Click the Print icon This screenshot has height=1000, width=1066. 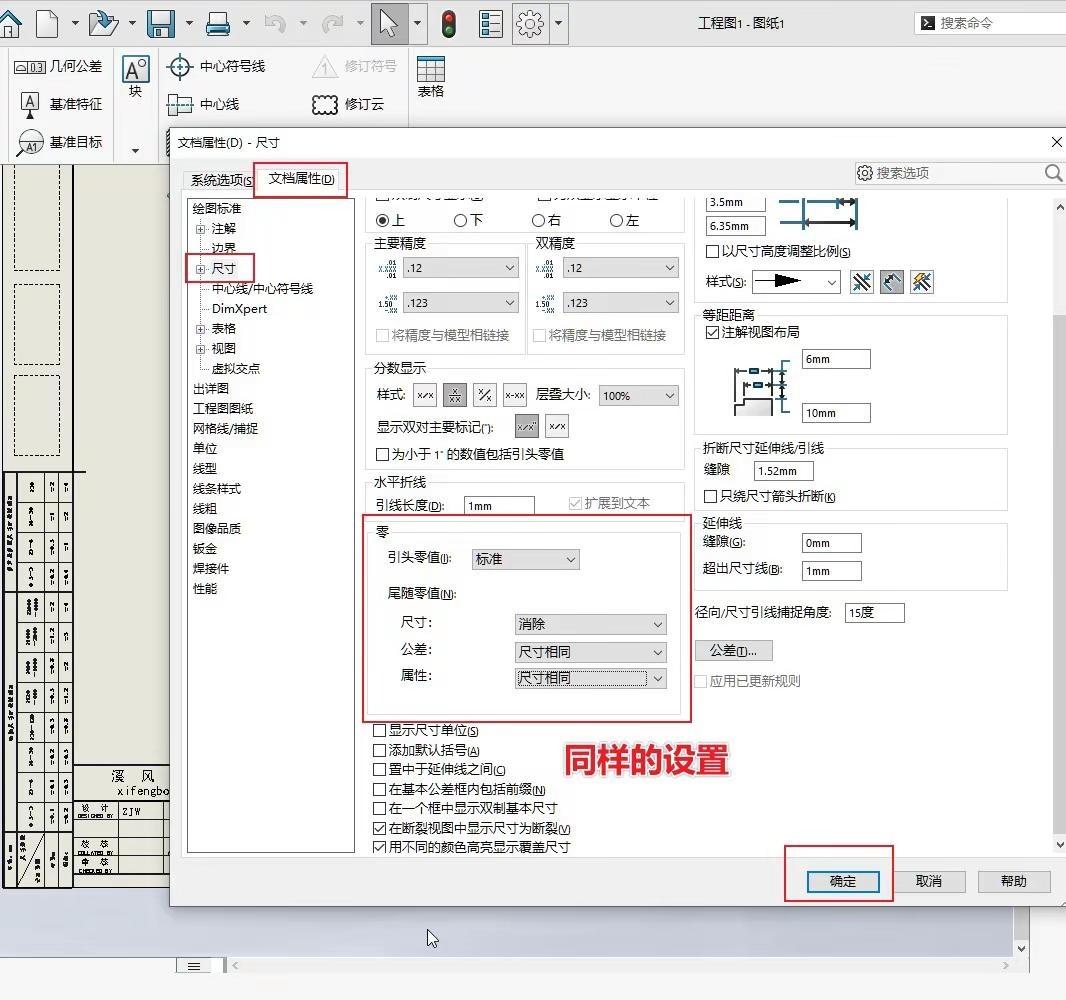(x=218, y=24)
